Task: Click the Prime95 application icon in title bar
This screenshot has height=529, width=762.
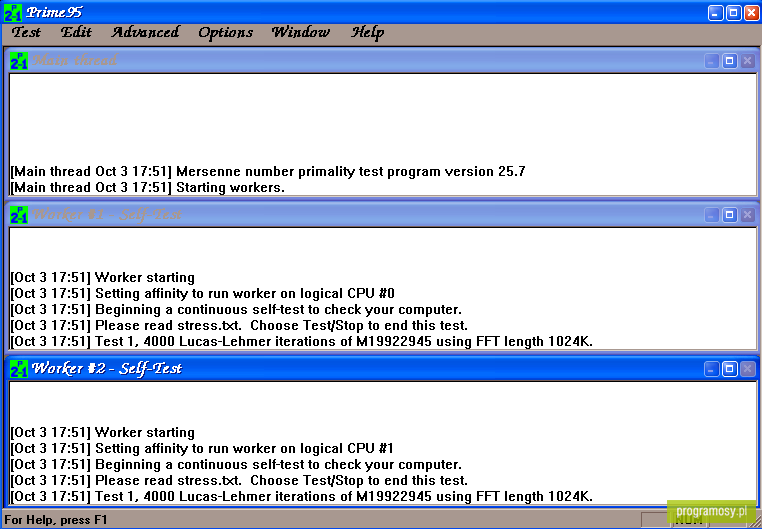Action: 13,13
